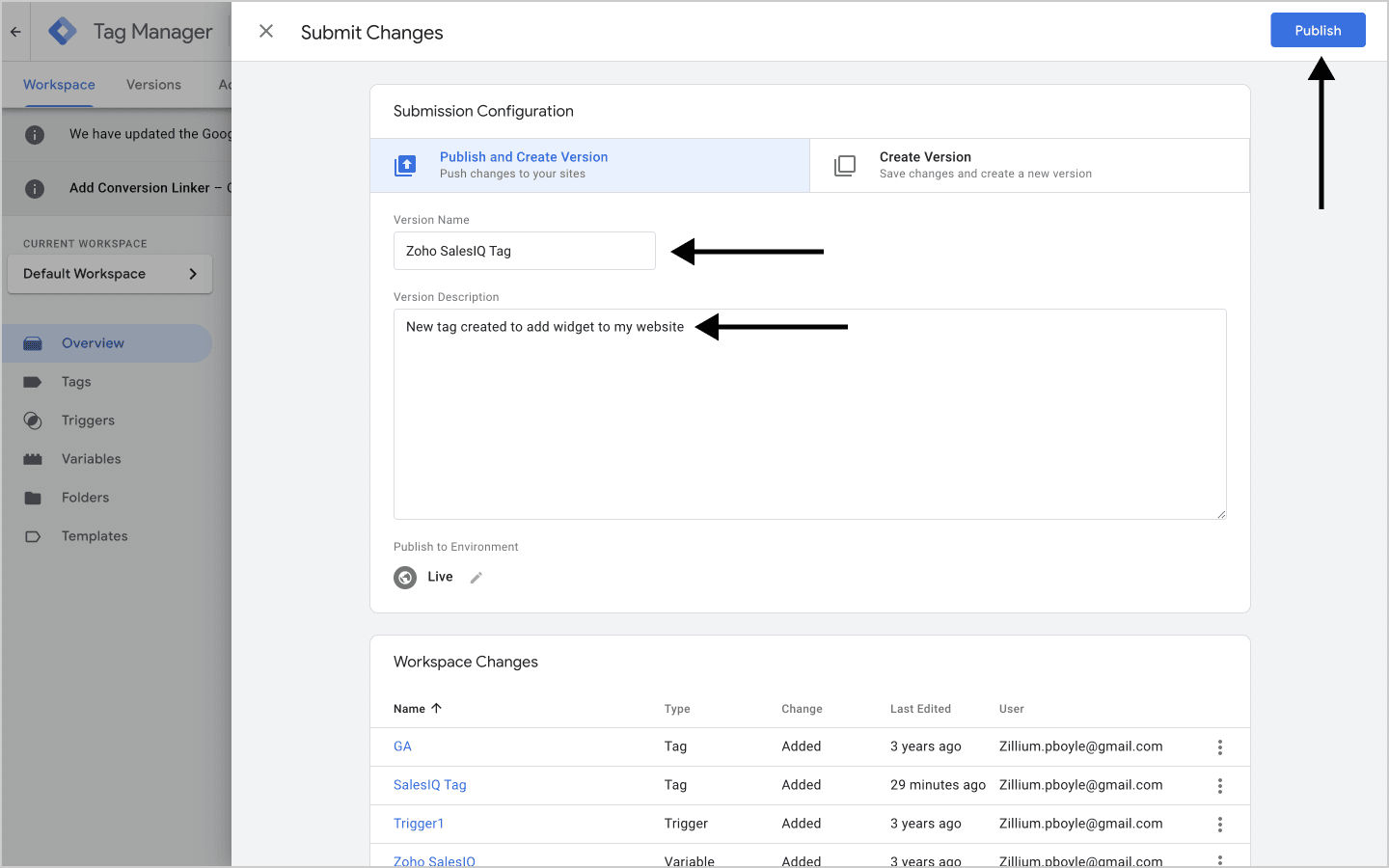Screen dimensions: 1389x868
Task: Click the Overview briefcase icon
Action: click(x=33, y=343)
